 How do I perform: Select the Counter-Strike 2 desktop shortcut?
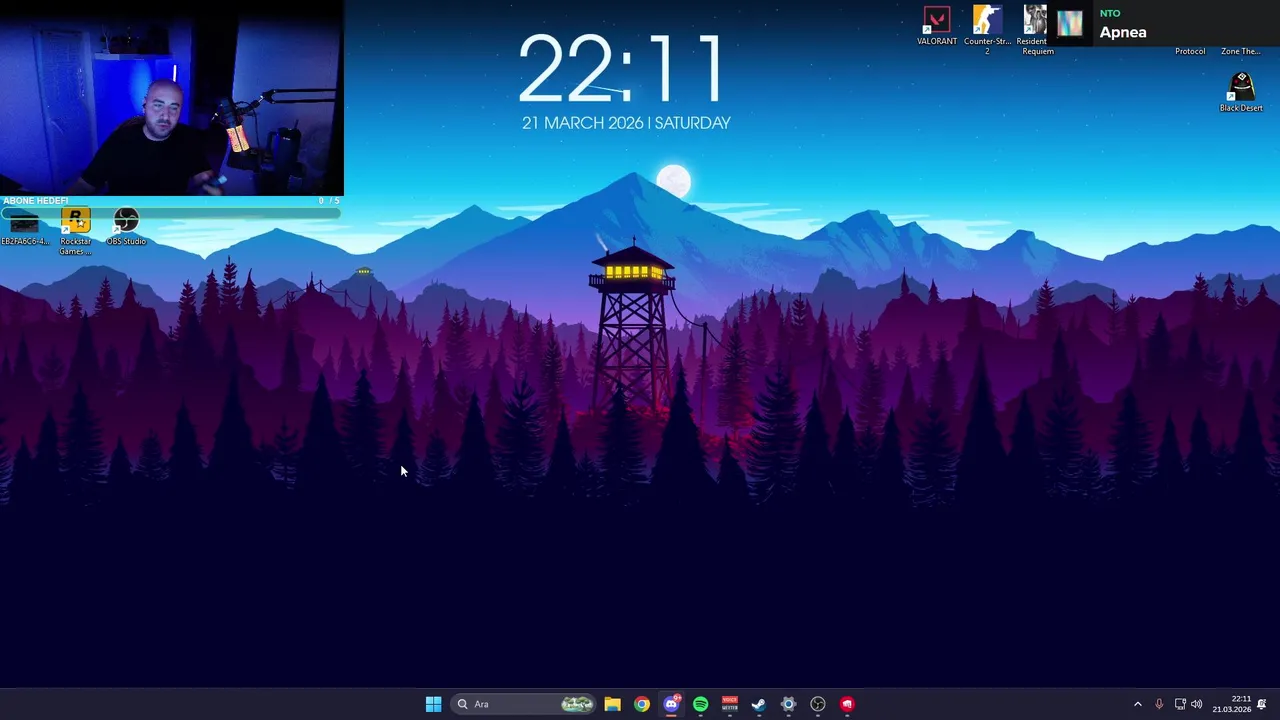pyautogui.click(x=987, y=29)
